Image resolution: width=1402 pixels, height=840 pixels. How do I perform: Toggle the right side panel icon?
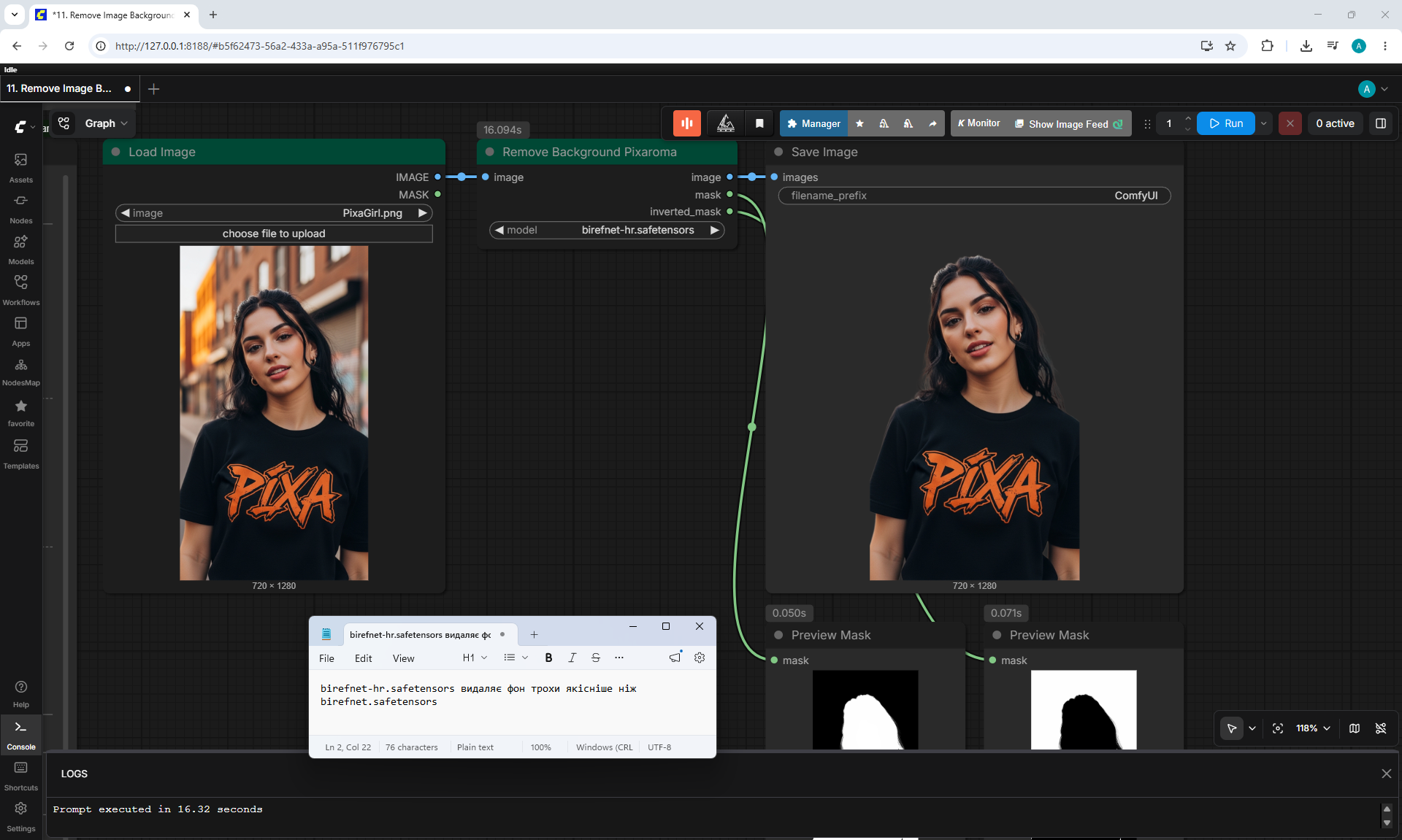pos(1381,123)
